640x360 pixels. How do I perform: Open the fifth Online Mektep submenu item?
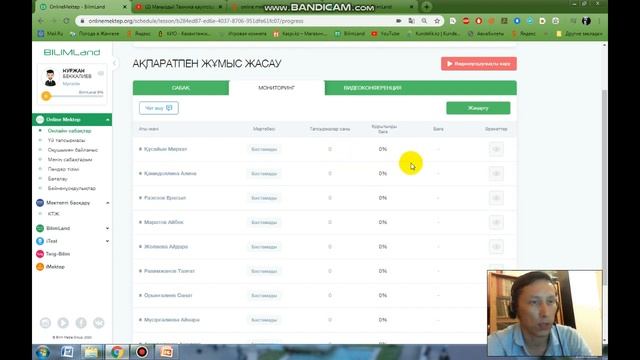[x=63, y=169]
